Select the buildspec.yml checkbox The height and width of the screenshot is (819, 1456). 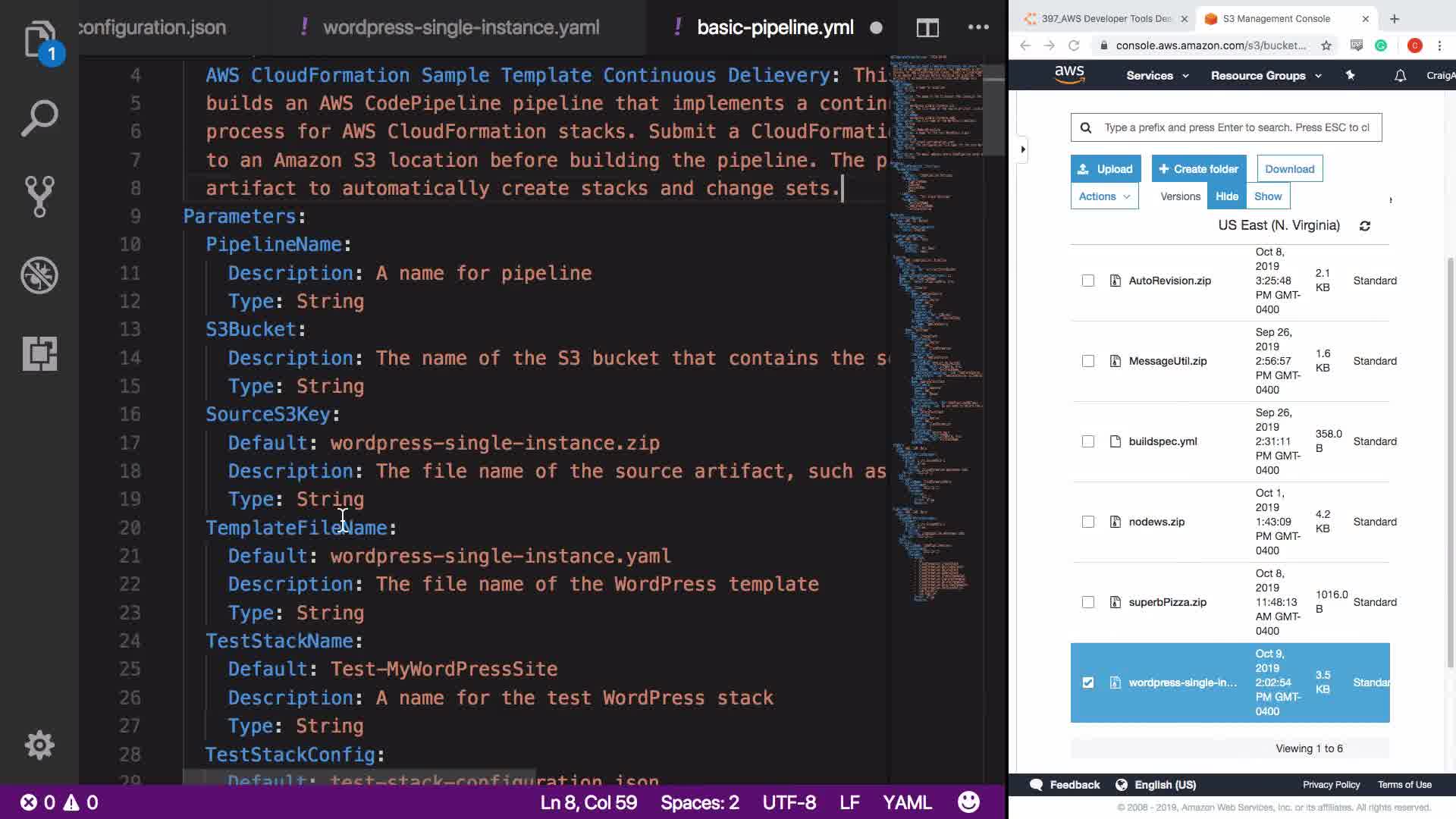[1087, 441]
